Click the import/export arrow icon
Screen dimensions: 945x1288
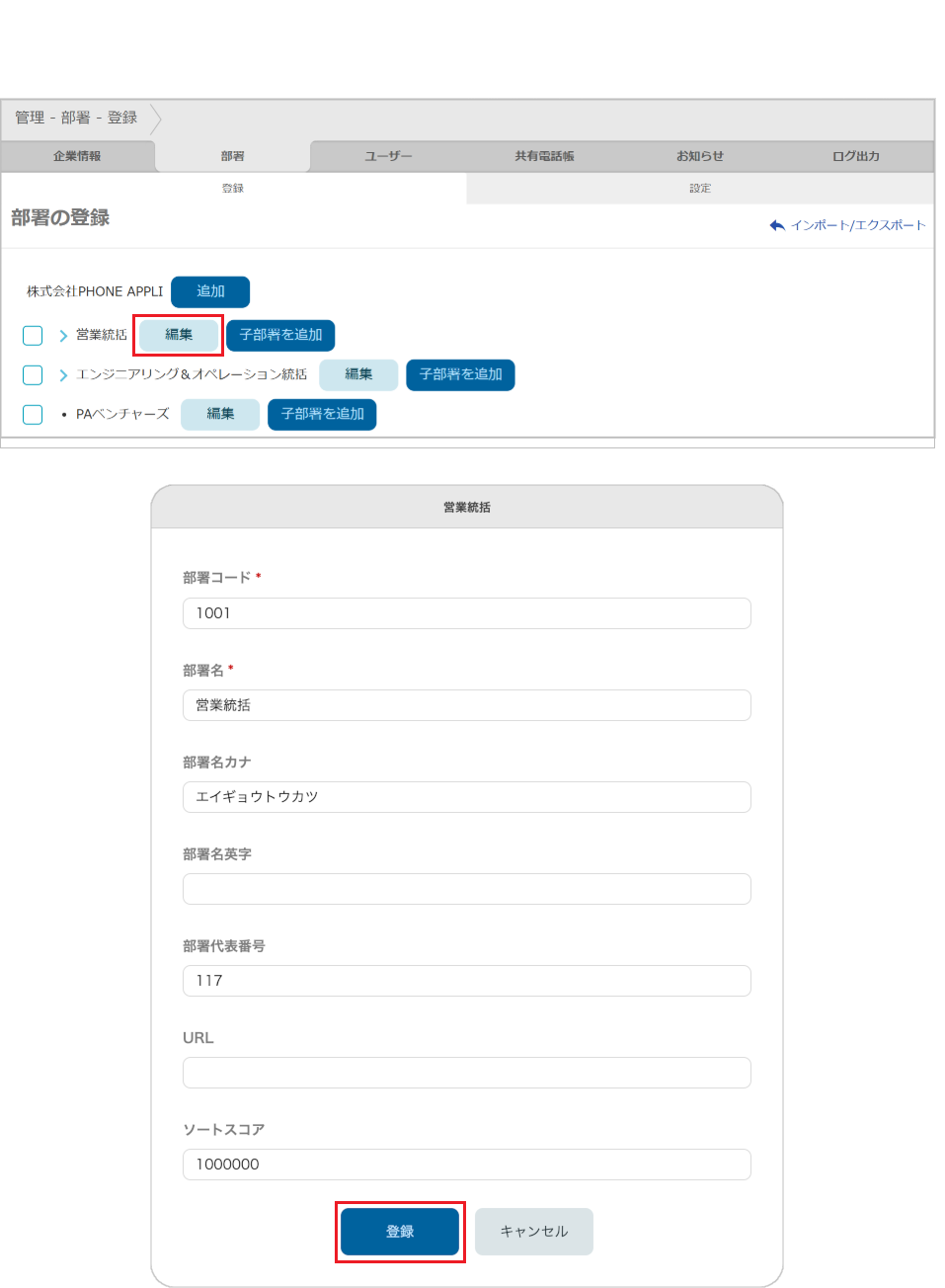[x=778, y=225]
